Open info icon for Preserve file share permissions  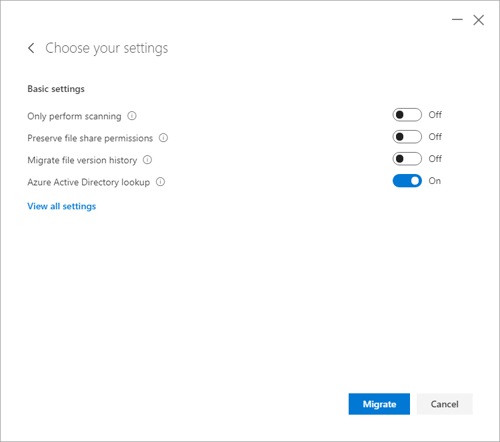tap(163, 138)
